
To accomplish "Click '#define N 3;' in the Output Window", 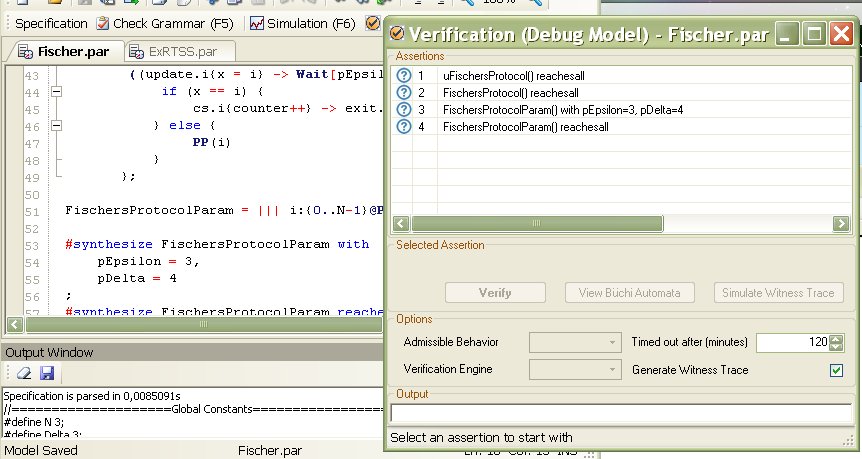I will coord(34,422).
